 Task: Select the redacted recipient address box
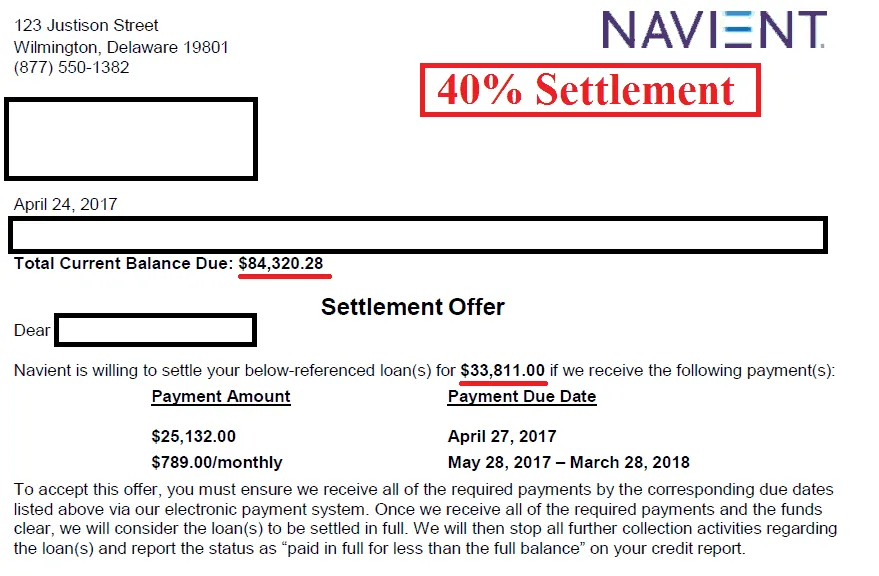click(131, 138)
